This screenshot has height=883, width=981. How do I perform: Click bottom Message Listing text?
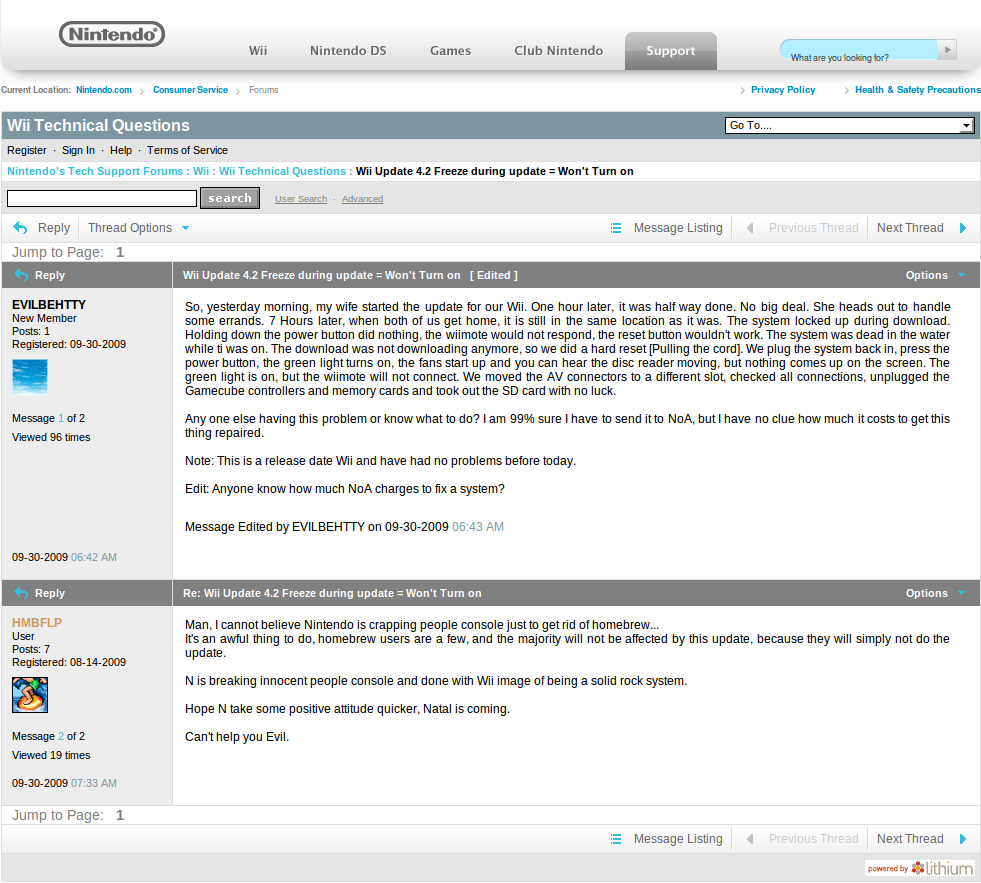click(x=678, y=839)
